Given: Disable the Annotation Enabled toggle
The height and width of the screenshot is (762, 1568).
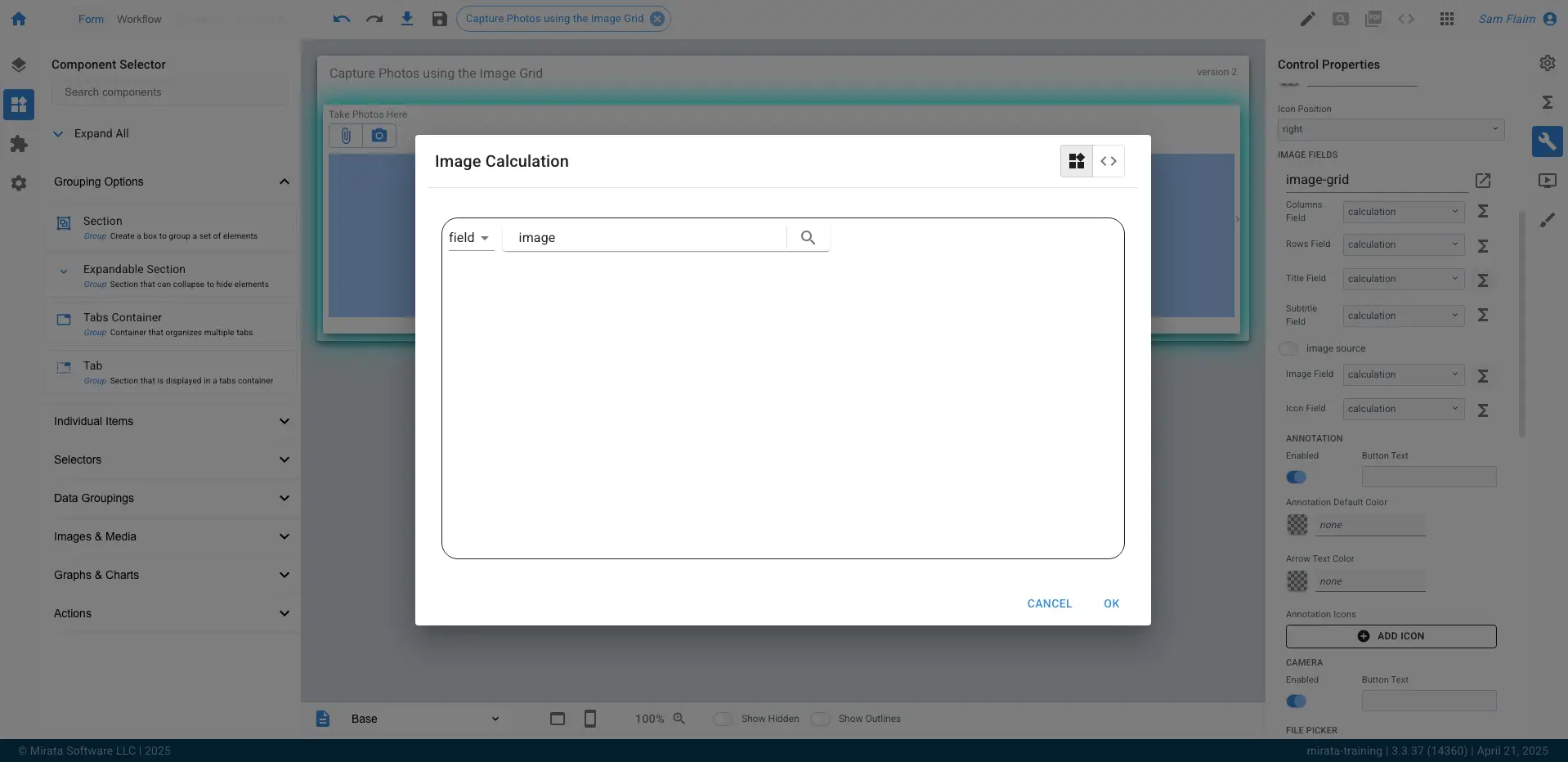Looking at the screenshot, I should tap(1297, 477).
